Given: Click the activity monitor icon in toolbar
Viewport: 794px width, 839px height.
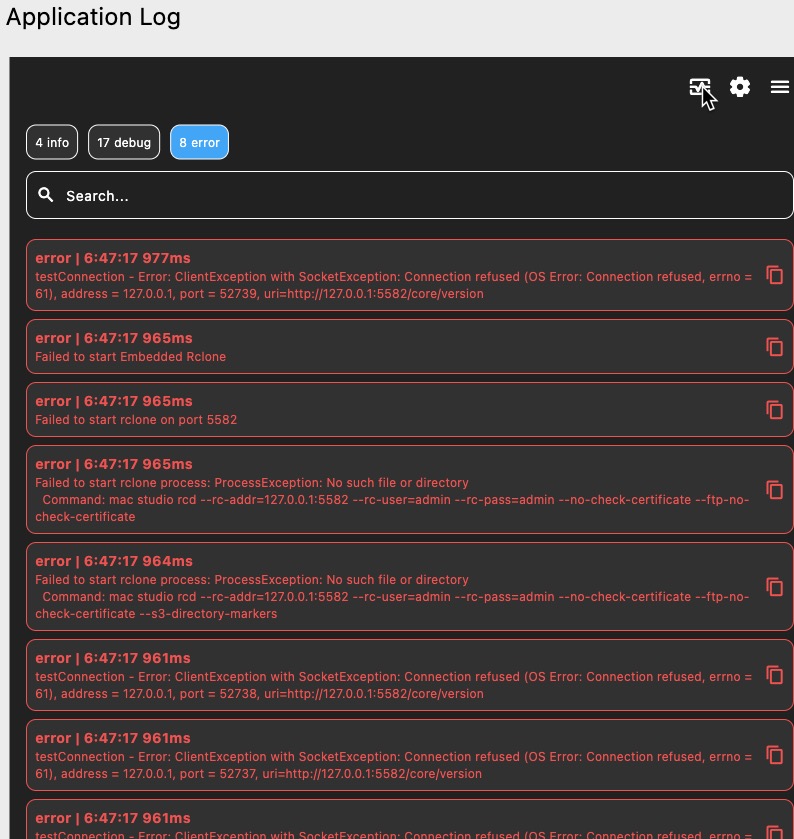Looking at the screenshot, I should [700, 87].
